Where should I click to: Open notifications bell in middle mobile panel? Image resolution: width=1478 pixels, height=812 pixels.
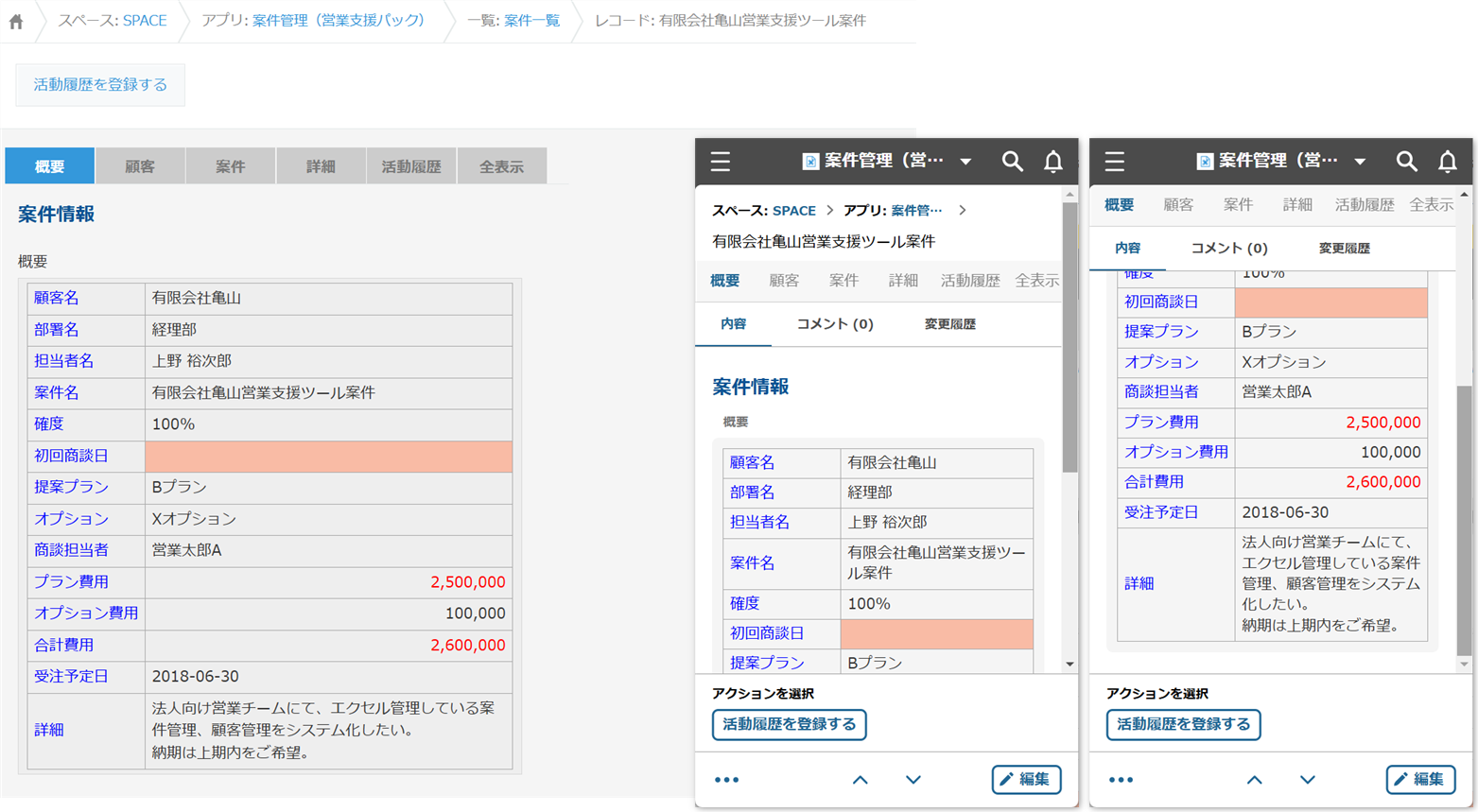1052,162
